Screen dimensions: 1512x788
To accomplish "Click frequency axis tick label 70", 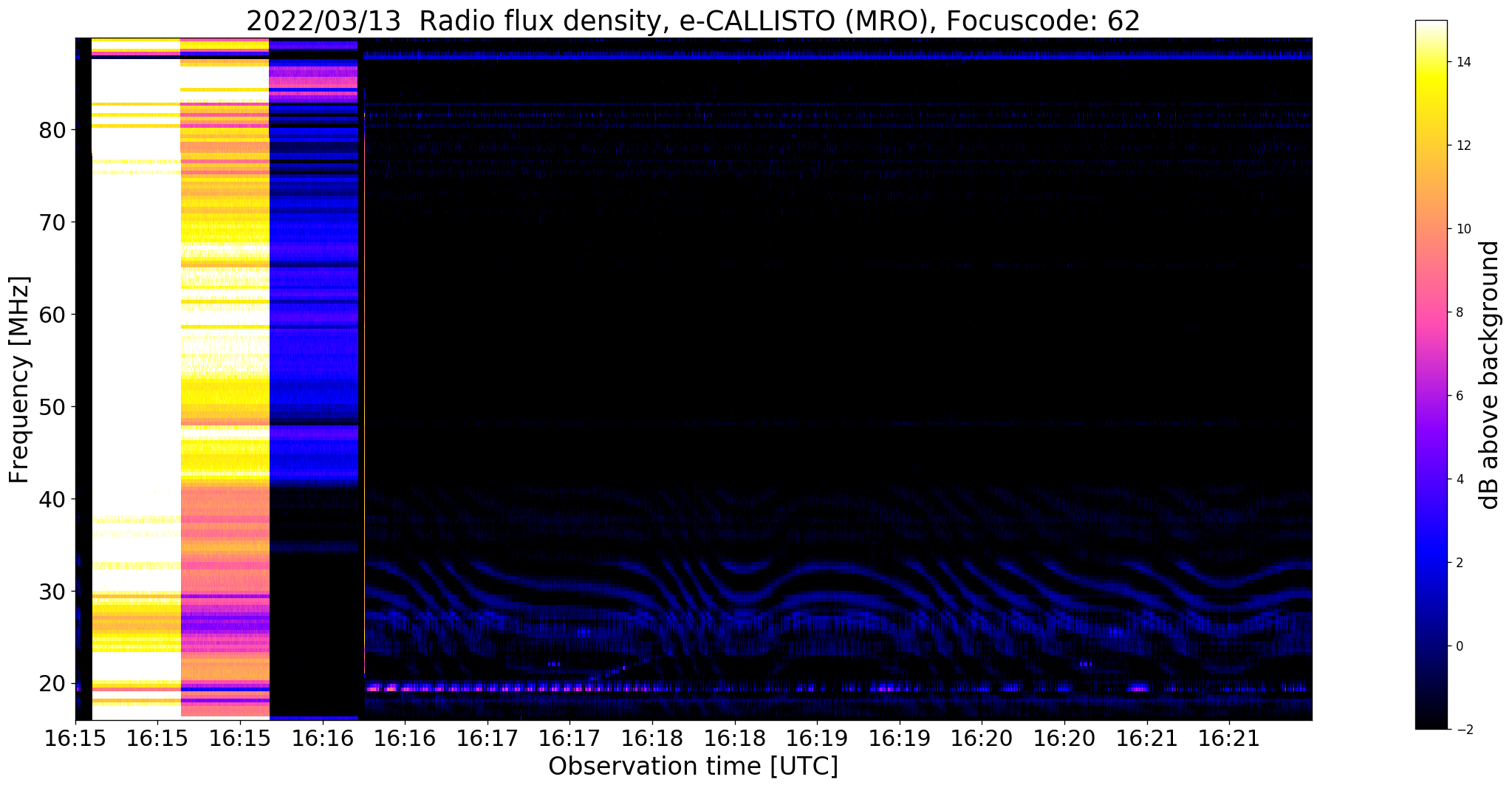I will tap(53, 222).
